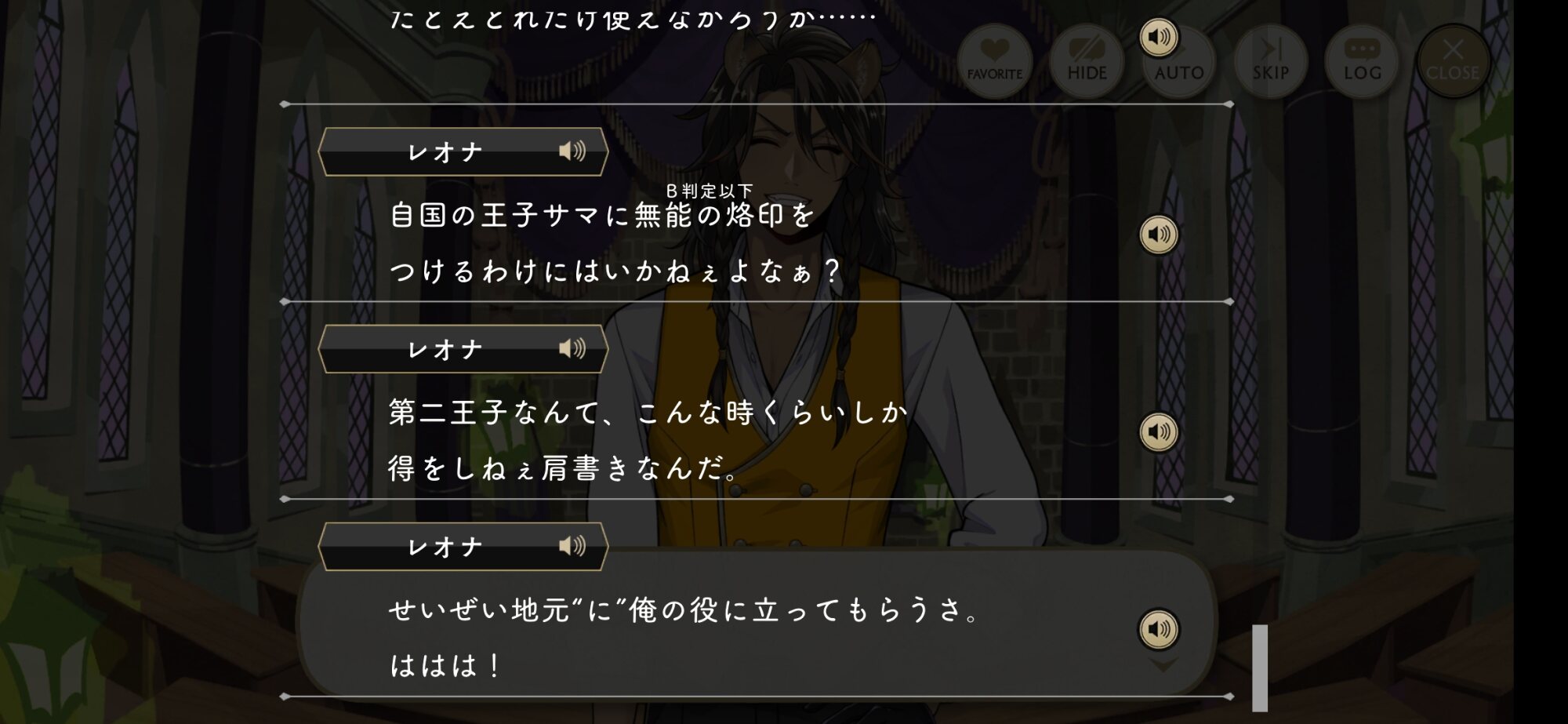
Task: Click the first レオナ name plate
Action: [x=463, y=151]
